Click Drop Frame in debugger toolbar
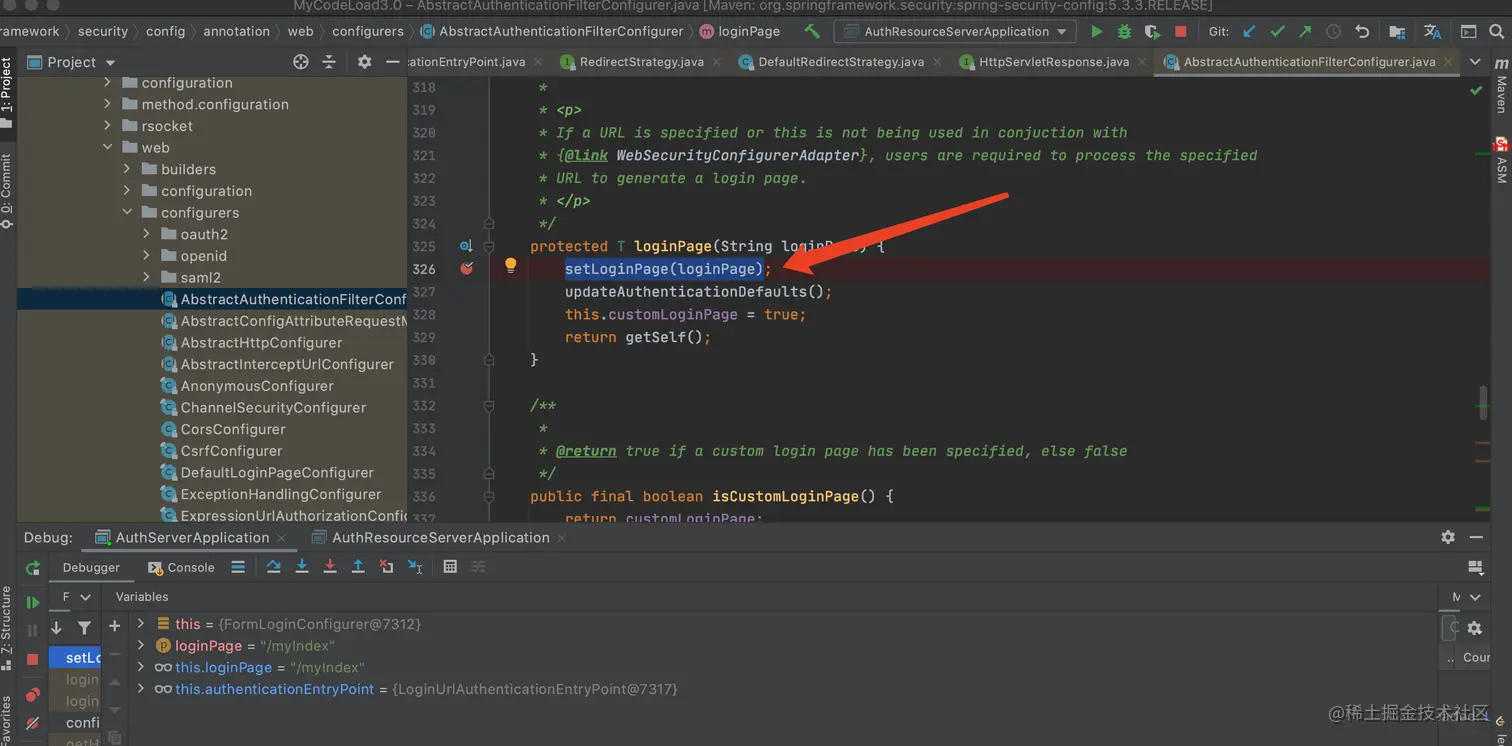 point(386,567)
